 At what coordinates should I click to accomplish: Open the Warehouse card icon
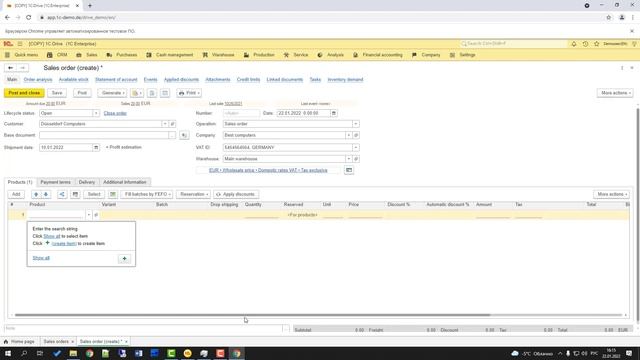(x=356, y=159)
